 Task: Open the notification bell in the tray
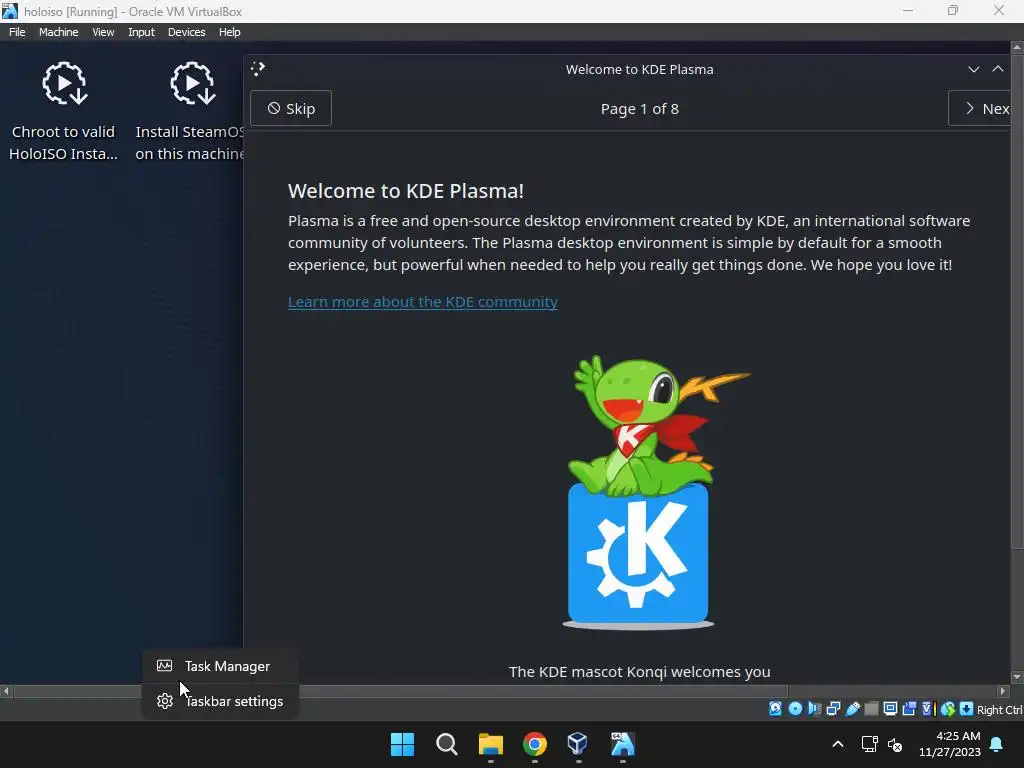pos(997,744)
